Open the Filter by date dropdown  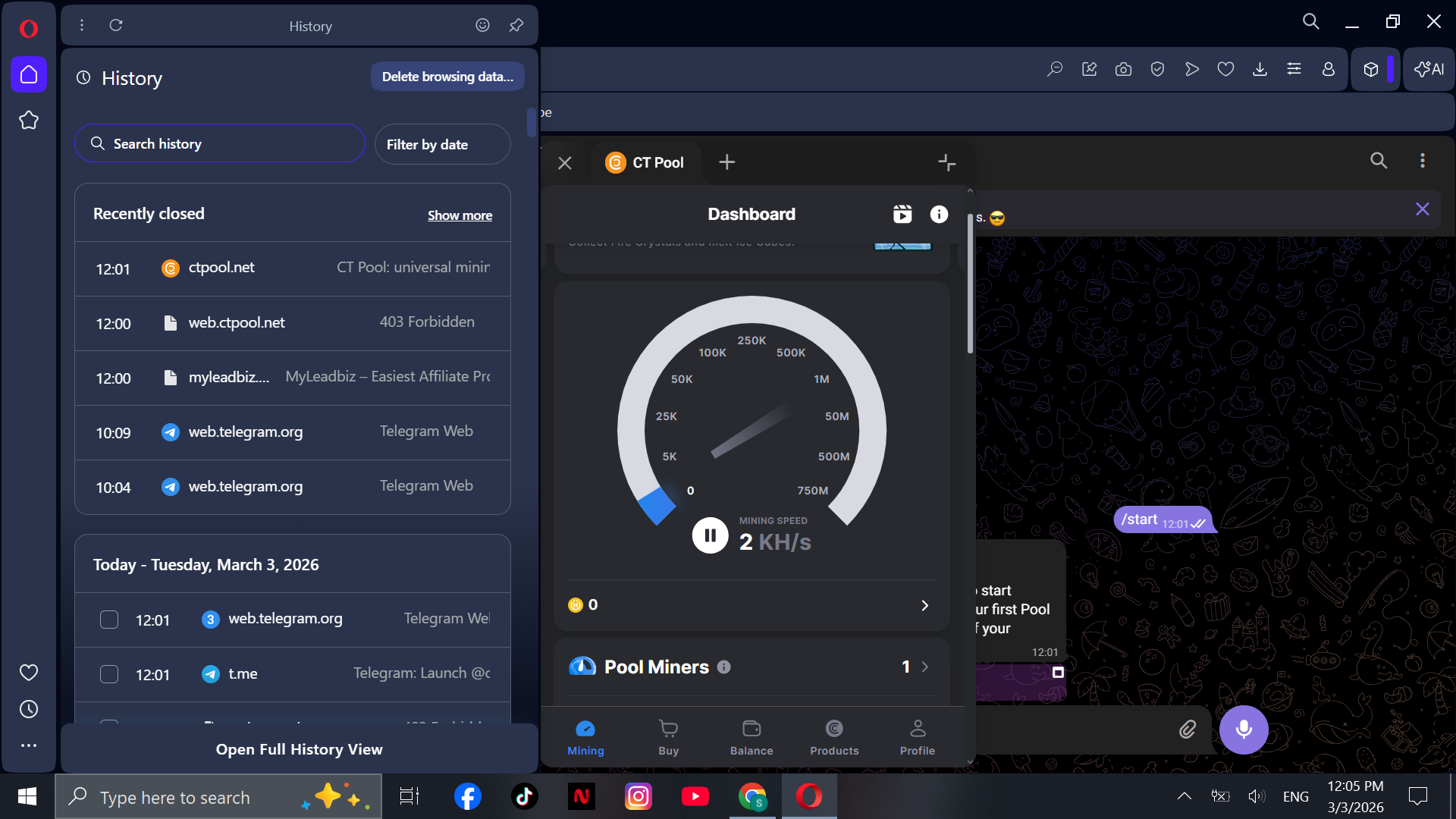(x=443, y=144)
